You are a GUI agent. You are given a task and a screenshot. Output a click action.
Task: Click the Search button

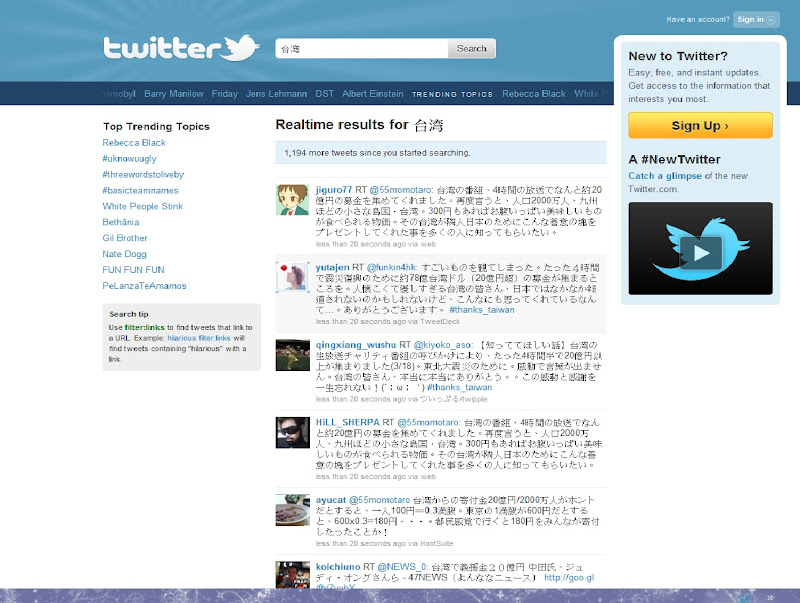click(471, 48)
